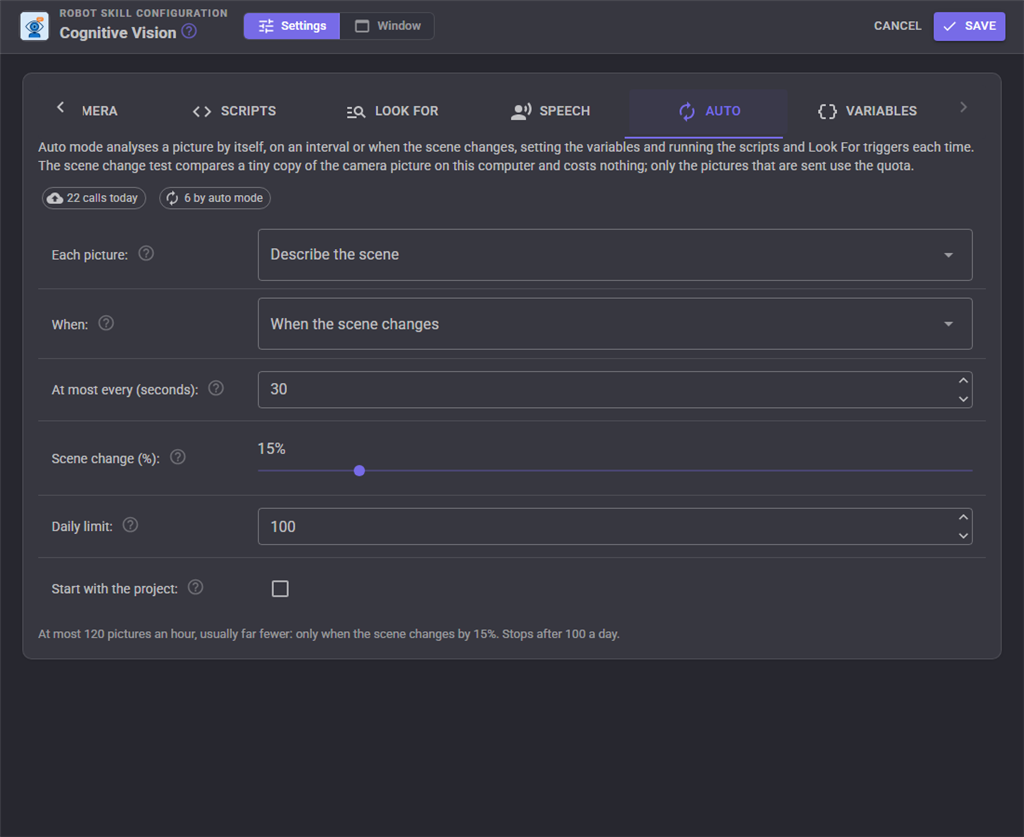Click the At most every seconds input field
This screenshot has width=1024, height=837.
pyautogui.click(x=615, y=390)
